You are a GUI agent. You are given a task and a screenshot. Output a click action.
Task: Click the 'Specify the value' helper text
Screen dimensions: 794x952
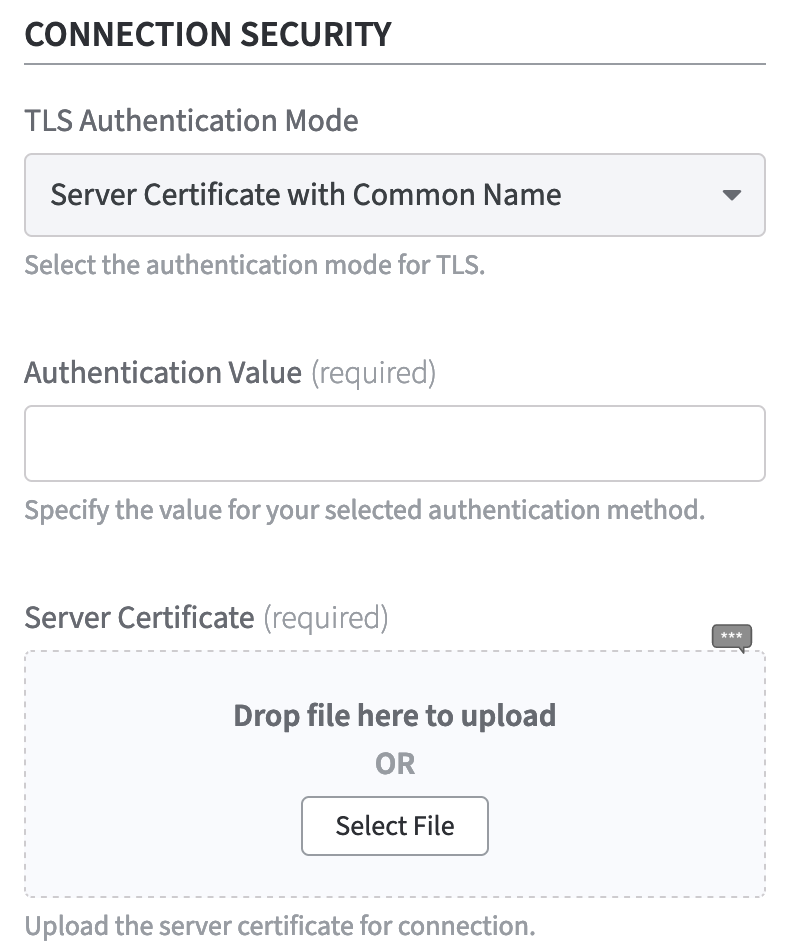click(x=364, y=510)
